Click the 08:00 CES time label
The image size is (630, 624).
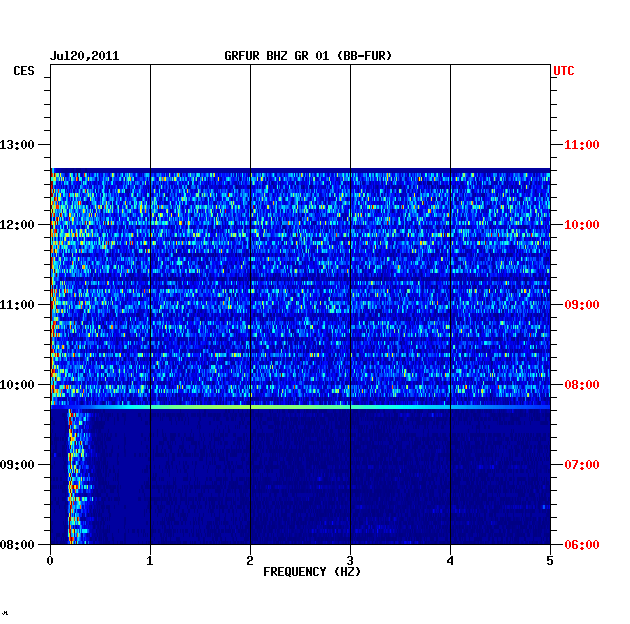[17, 544]
